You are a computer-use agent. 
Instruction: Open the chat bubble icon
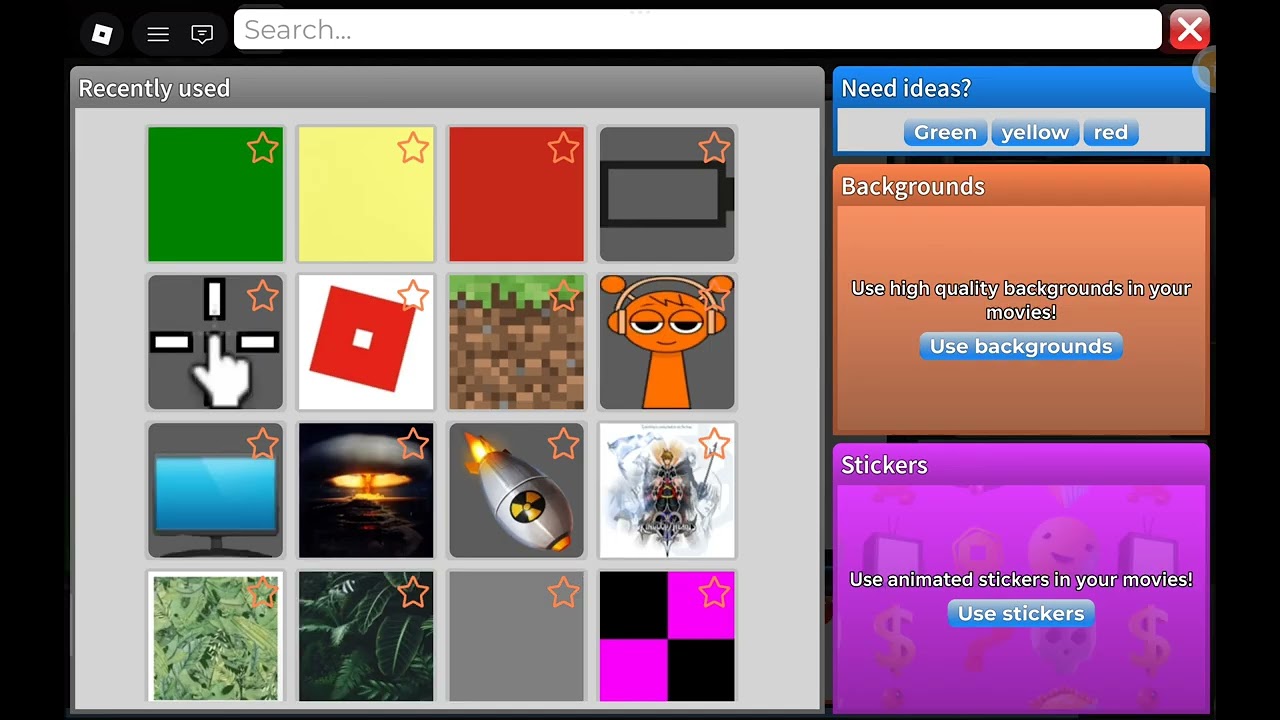[202, 34]
